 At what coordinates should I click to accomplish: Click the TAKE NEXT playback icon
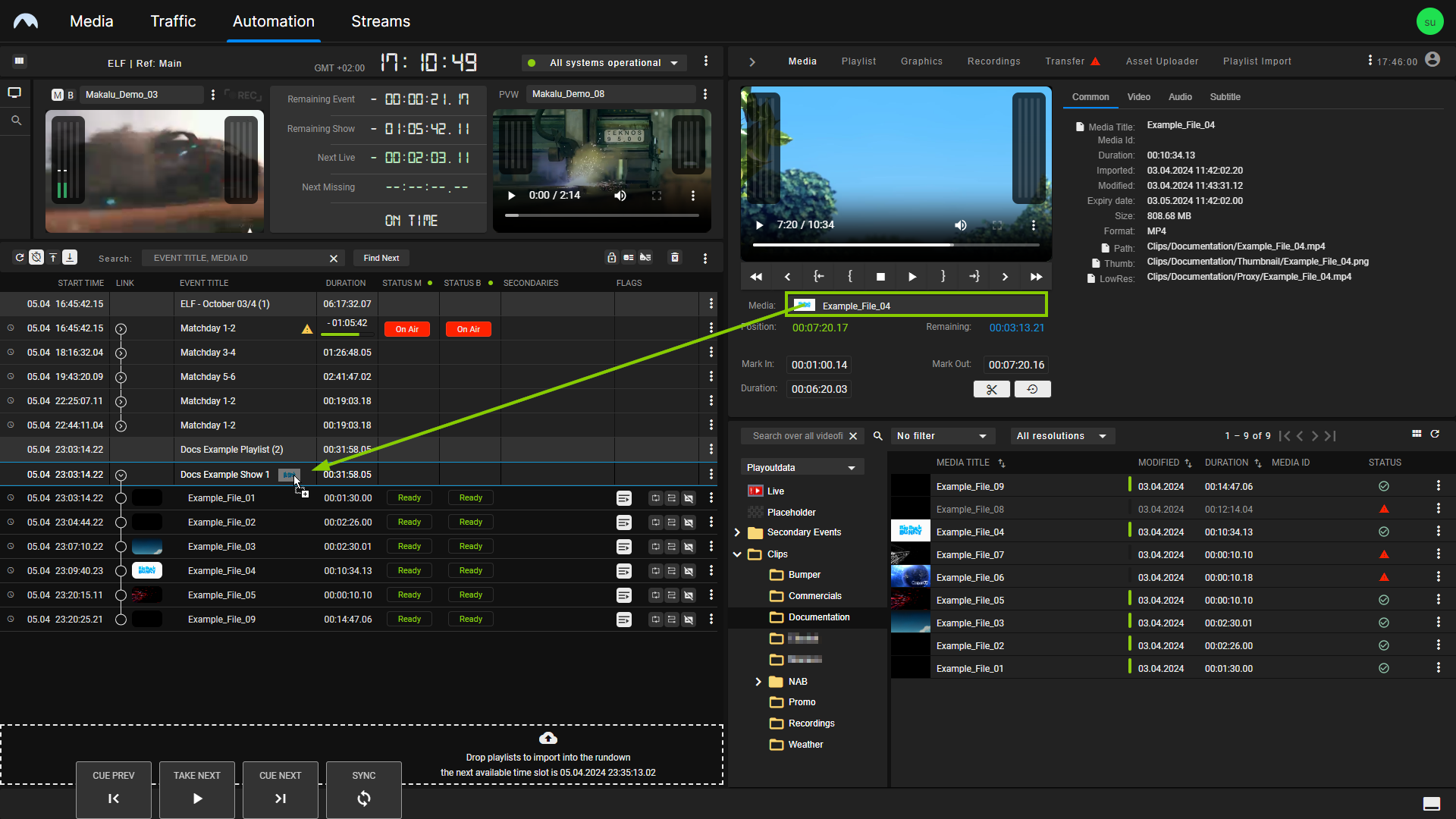tap(197, 798)
